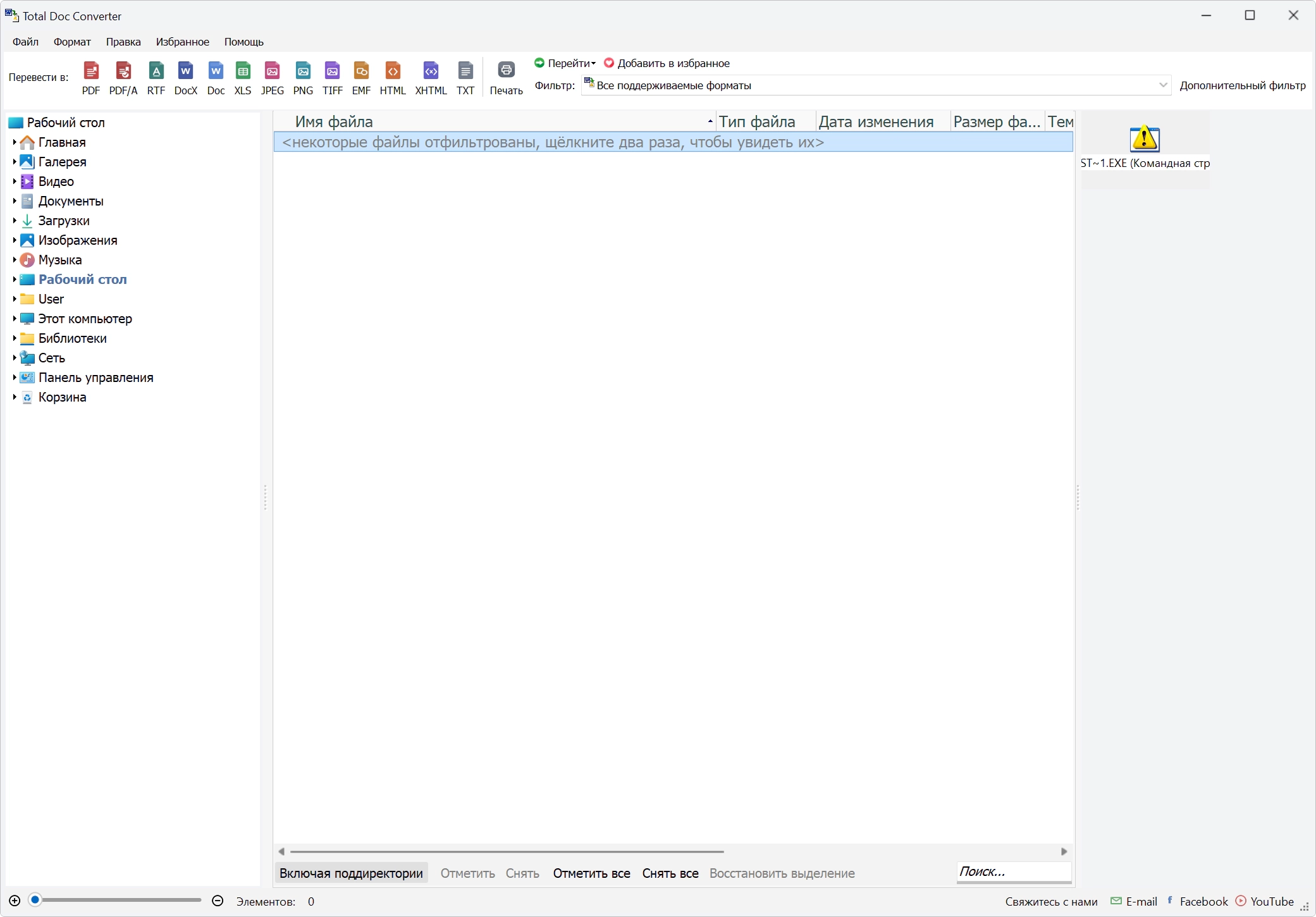Convert to PNG format

click(303, 78)
